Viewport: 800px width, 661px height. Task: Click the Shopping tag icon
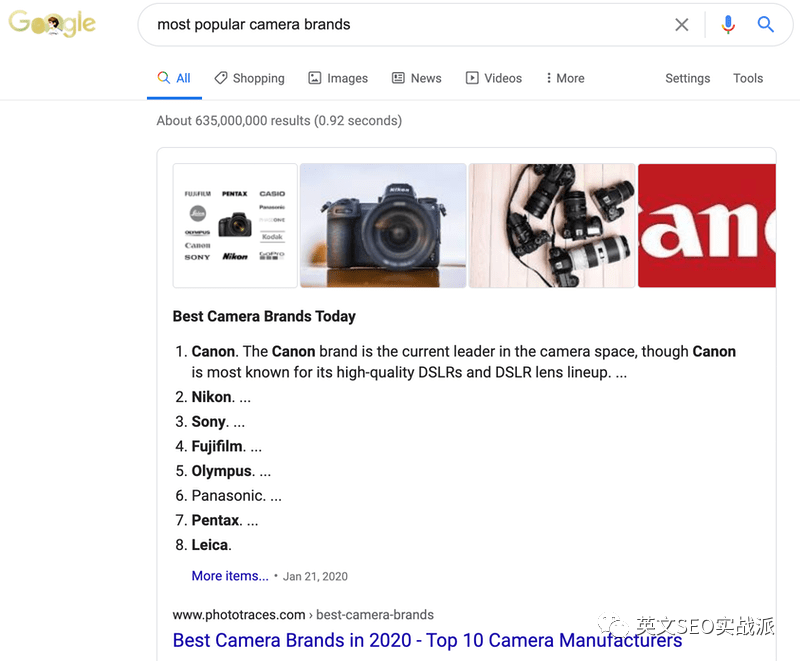click(220, 78)
